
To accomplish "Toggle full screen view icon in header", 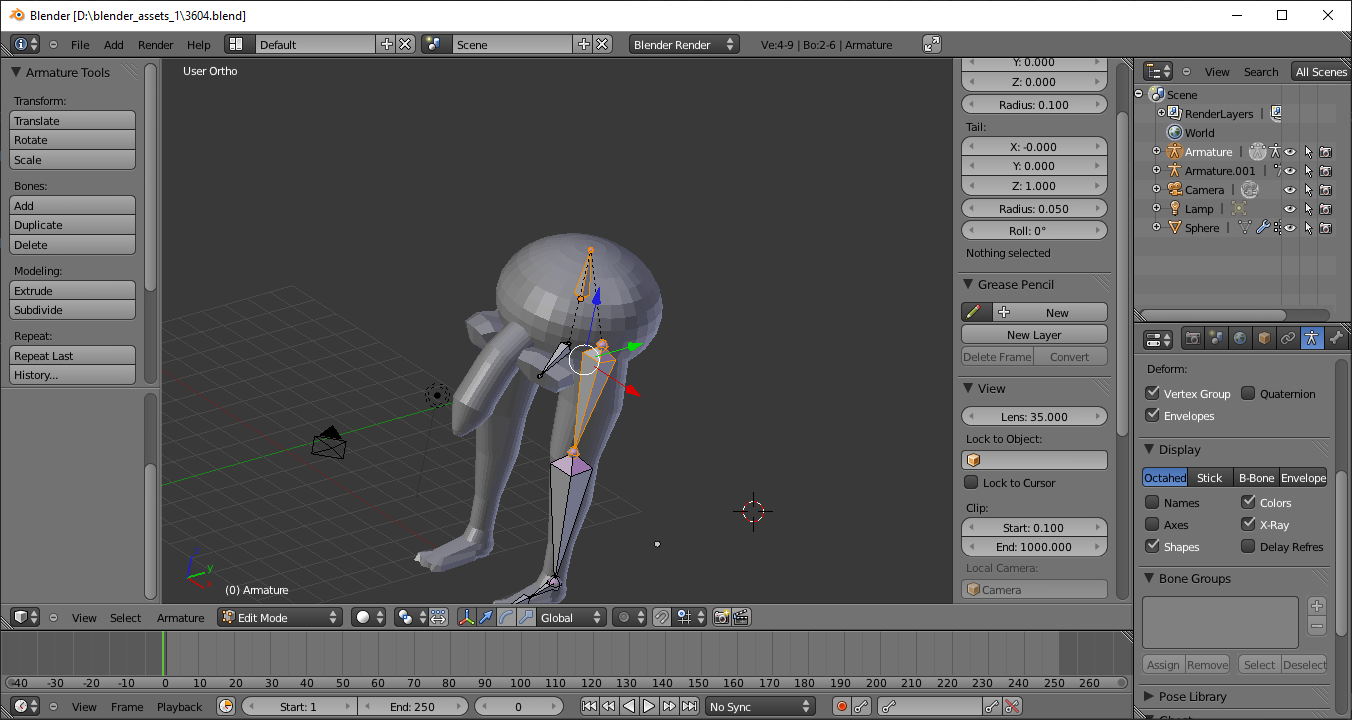I will tap(932, 44).
